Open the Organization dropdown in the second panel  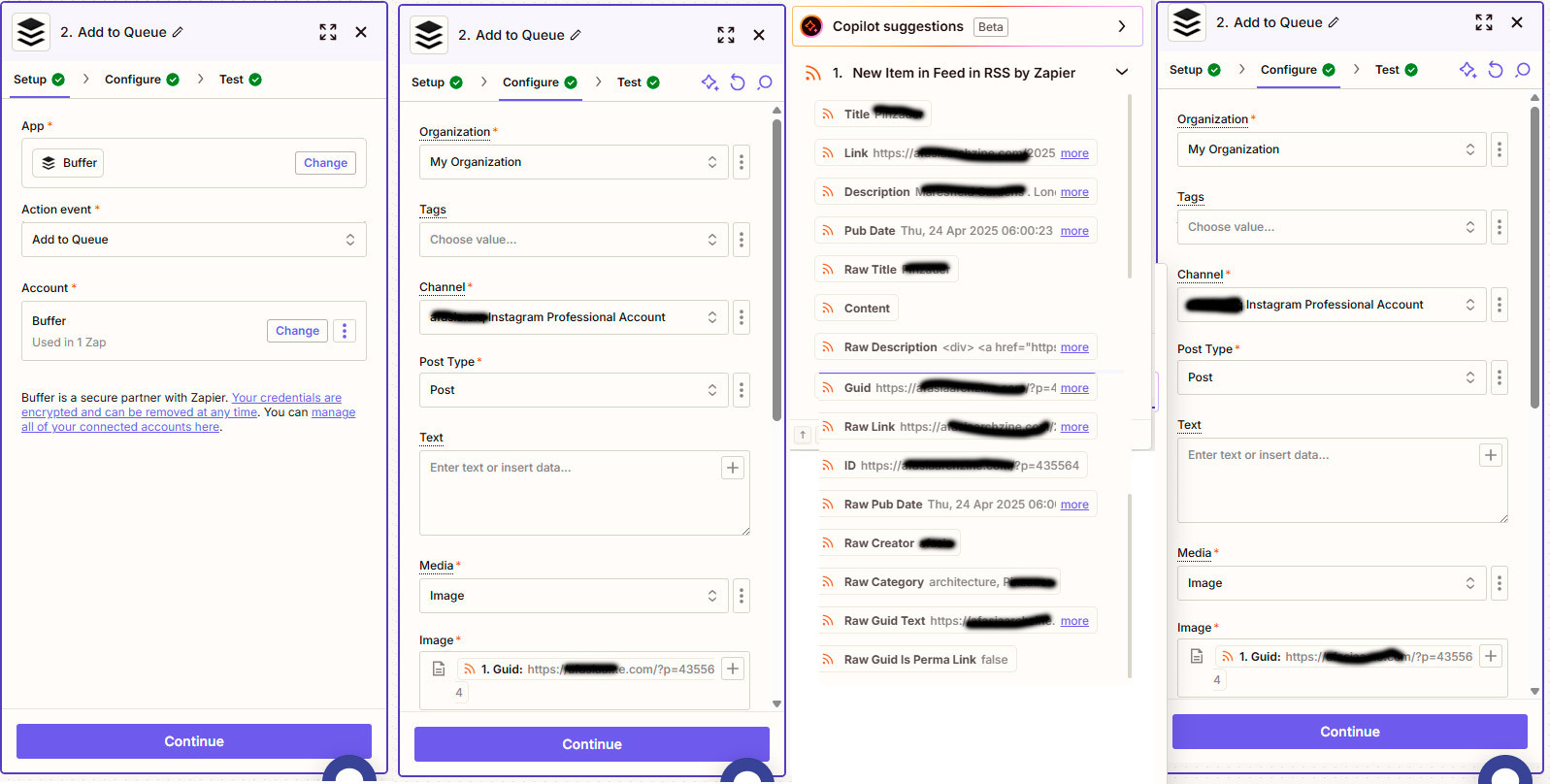(x=574, y=162)
